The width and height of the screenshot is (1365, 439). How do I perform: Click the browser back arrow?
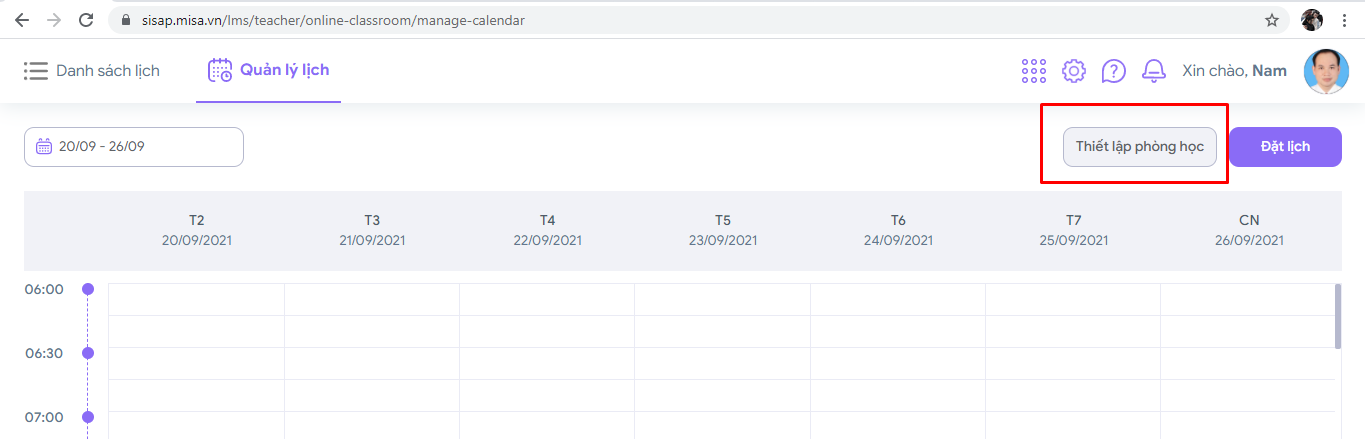pyautogui.click(x=22, y=20)
